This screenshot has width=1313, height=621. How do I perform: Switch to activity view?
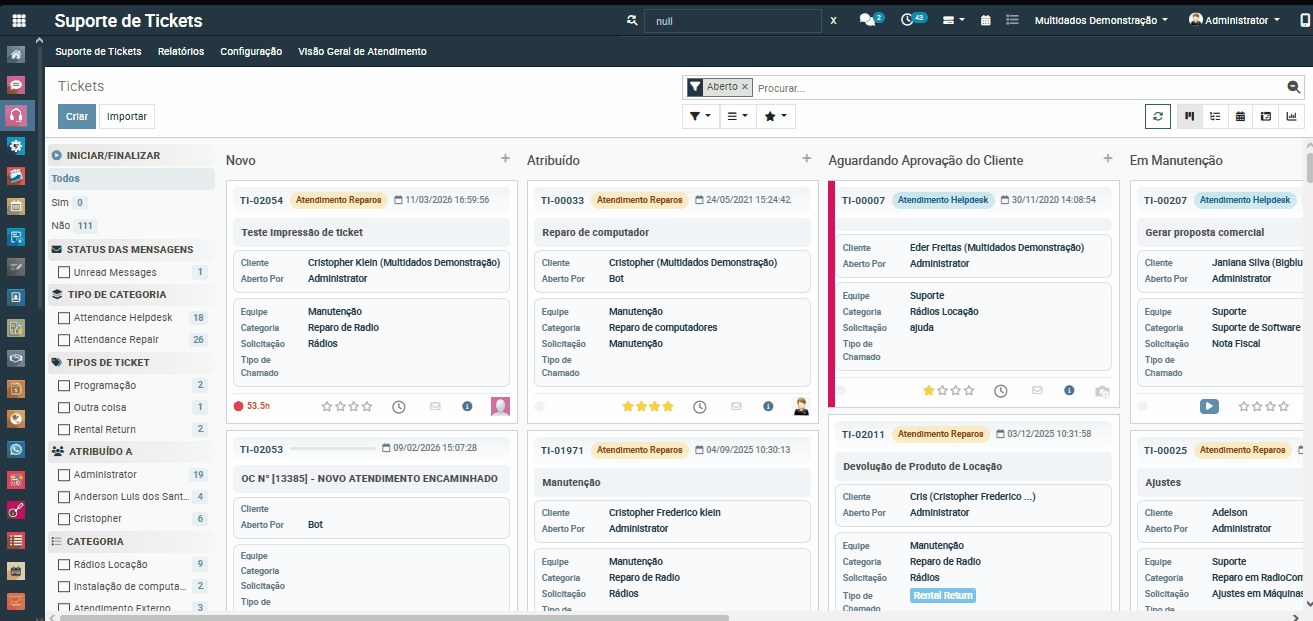coord(1266,116)
